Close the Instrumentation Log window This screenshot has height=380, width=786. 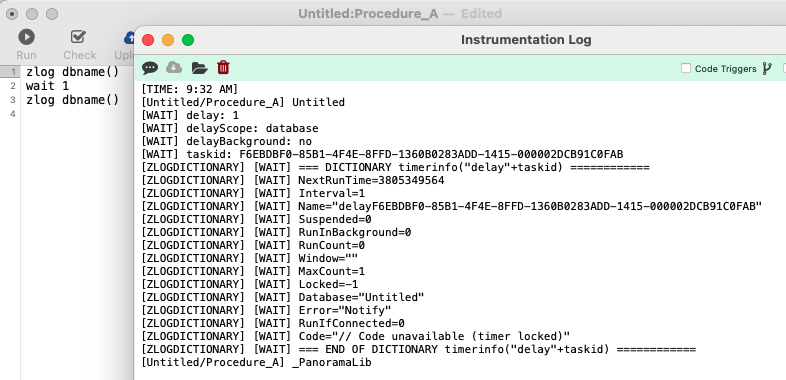point(148,40)
